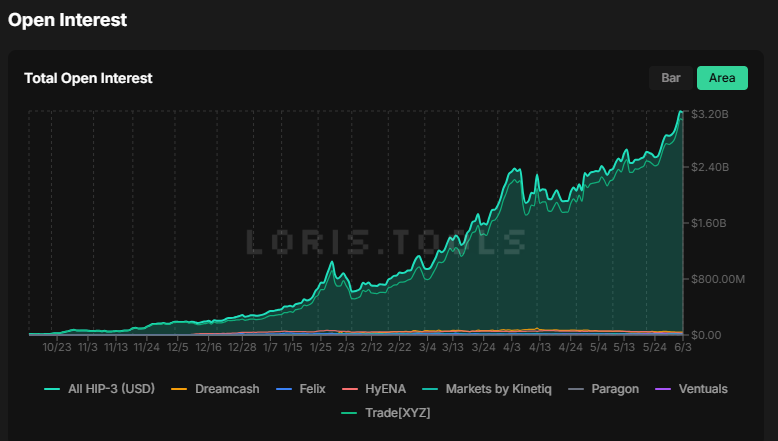The height and width of the screenshot is (441, 778).
Task: Toggle Dreamcash legend series
Action: pos(215,389)
